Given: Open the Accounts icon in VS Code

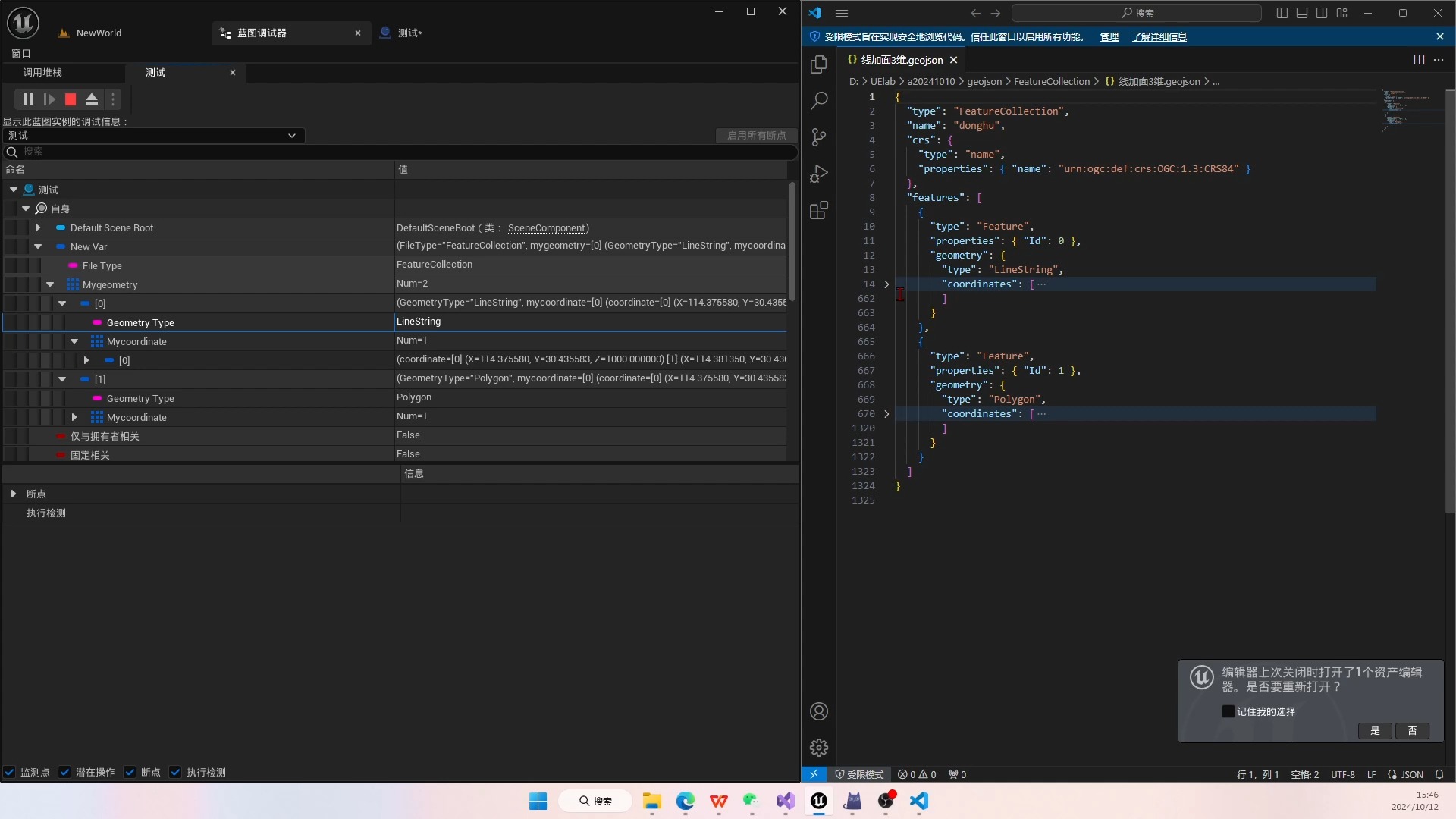Looking at the screenshot, I should pos(819,711).
